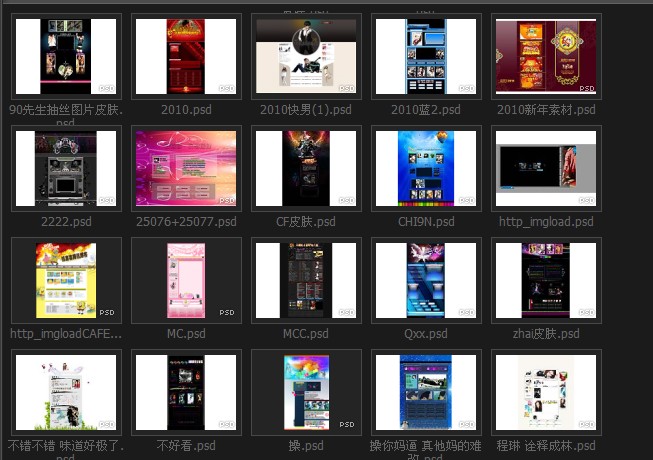Click the file name 2010新年素材.psd
Image resolution: width=653 pixels, height=460 pixels.
546,110
